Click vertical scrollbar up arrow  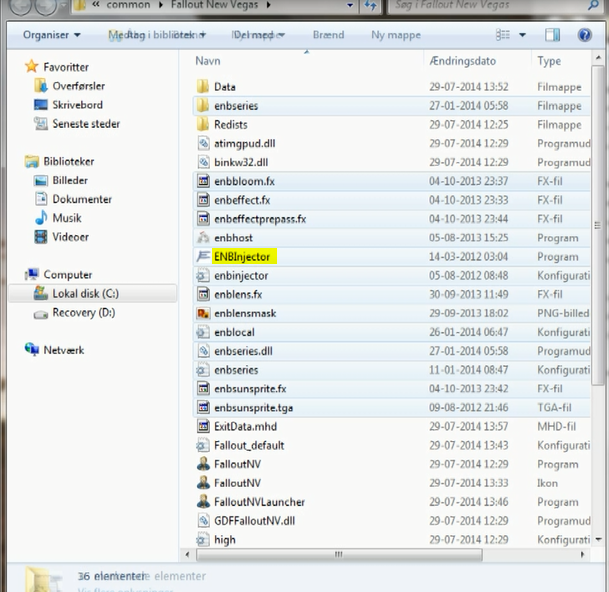point(599,58)
